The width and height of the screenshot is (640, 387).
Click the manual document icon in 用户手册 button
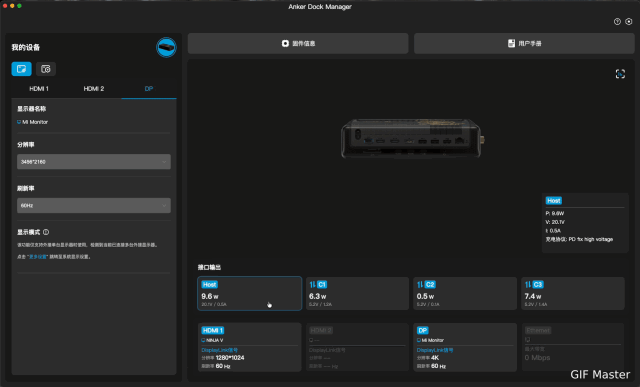click(x=511, y=43)
